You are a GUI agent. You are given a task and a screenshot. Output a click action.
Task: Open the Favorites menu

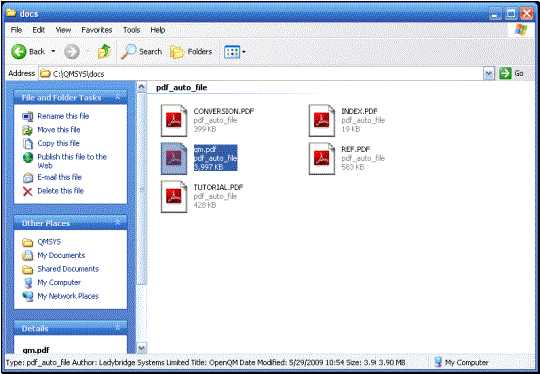click(x=97, y=30)
